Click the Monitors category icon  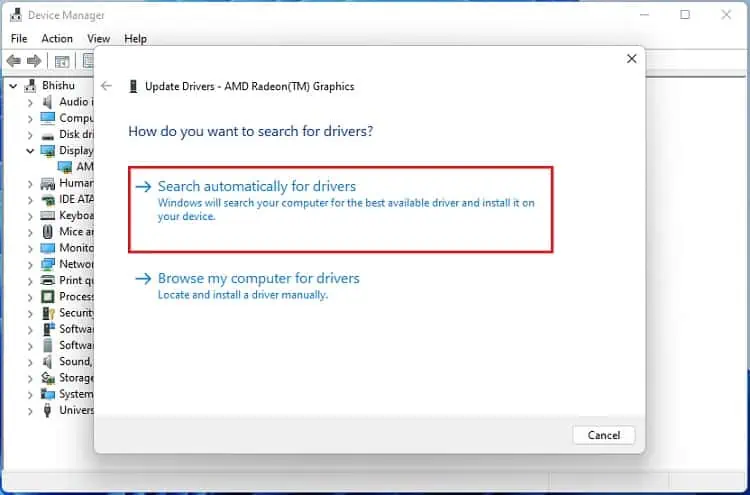(47, 249)
